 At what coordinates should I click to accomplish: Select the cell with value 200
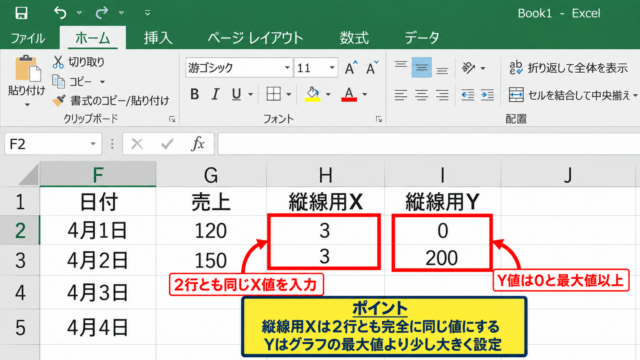click(442, 258)
